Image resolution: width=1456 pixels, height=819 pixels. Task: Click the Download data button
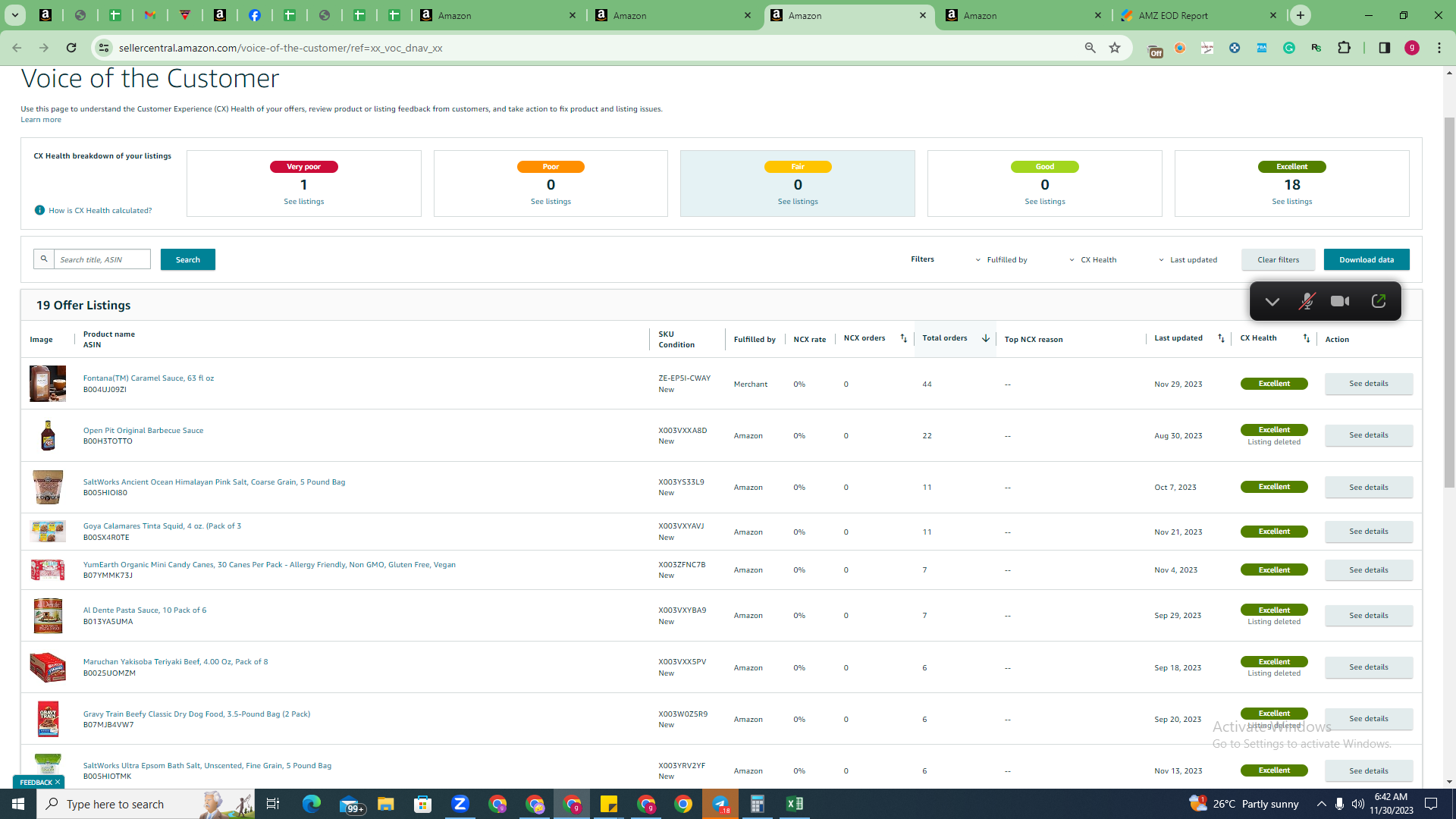point(1367,259)
